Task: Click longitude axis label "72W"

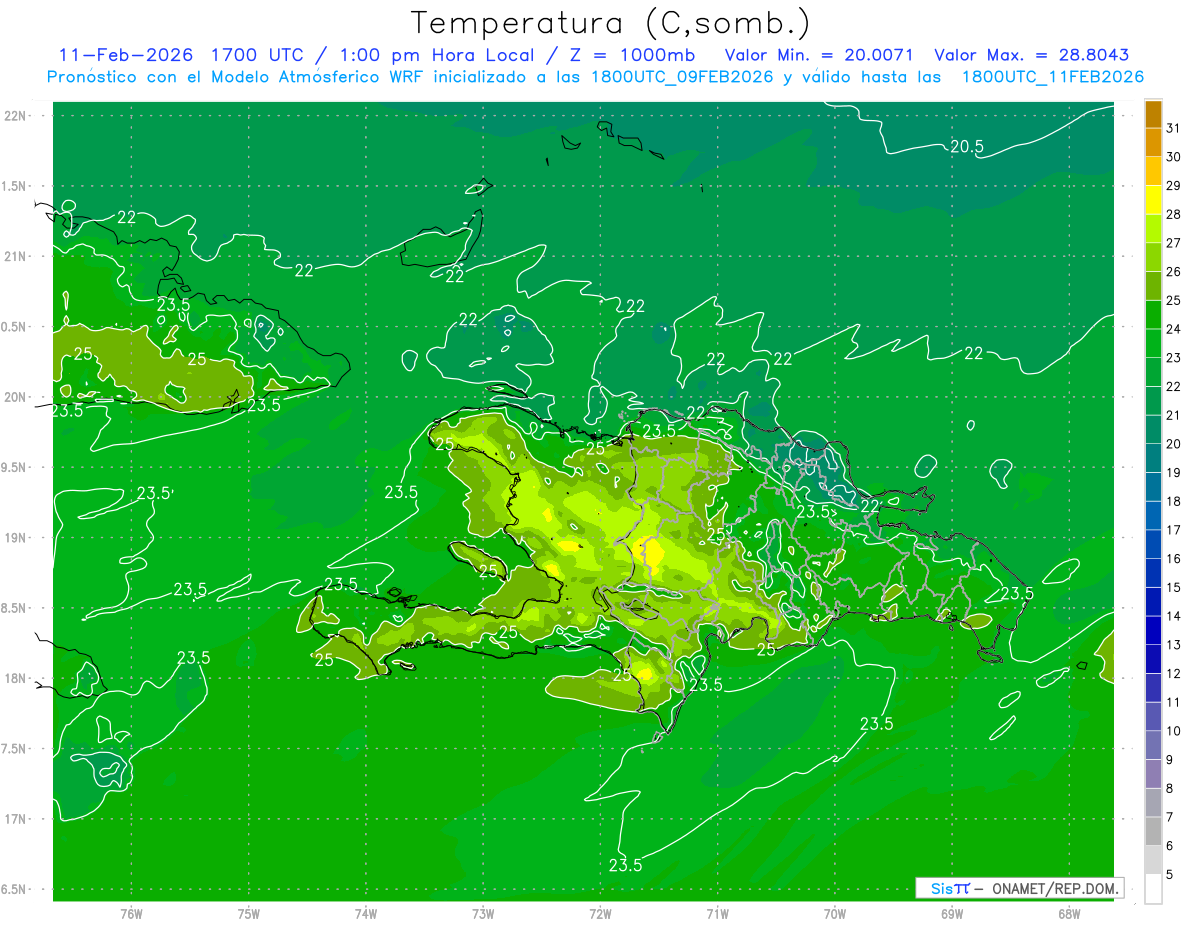Action: 600,914
